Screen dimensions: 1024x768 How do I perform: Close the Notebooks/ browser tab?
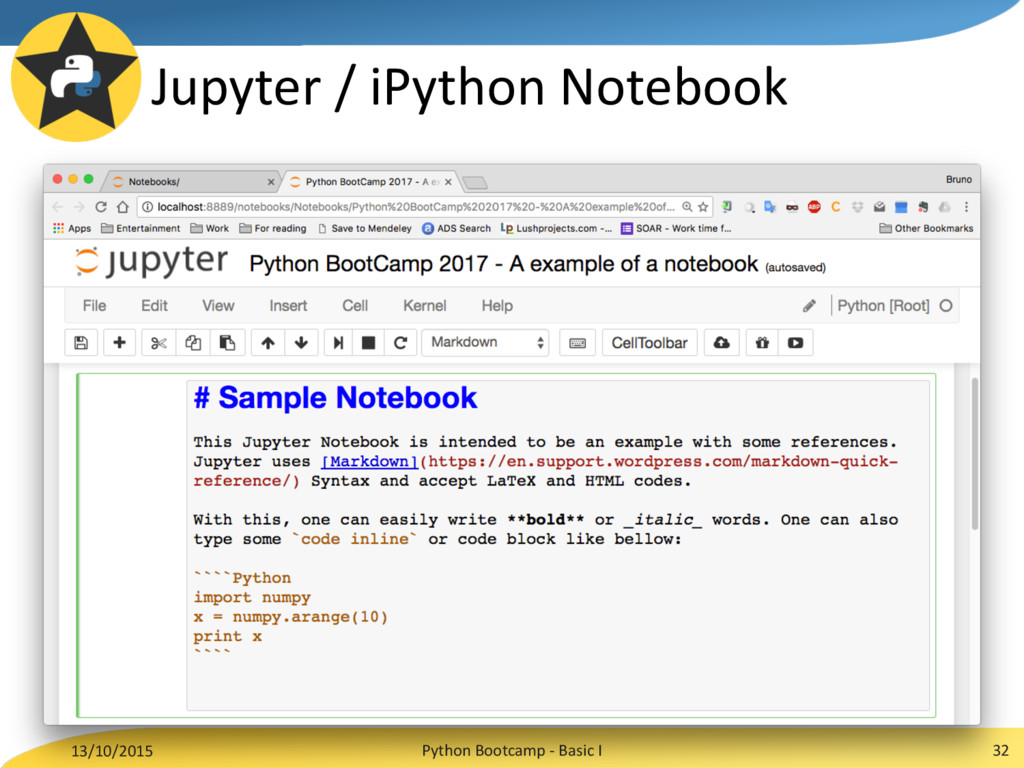[x=270, y=182]
